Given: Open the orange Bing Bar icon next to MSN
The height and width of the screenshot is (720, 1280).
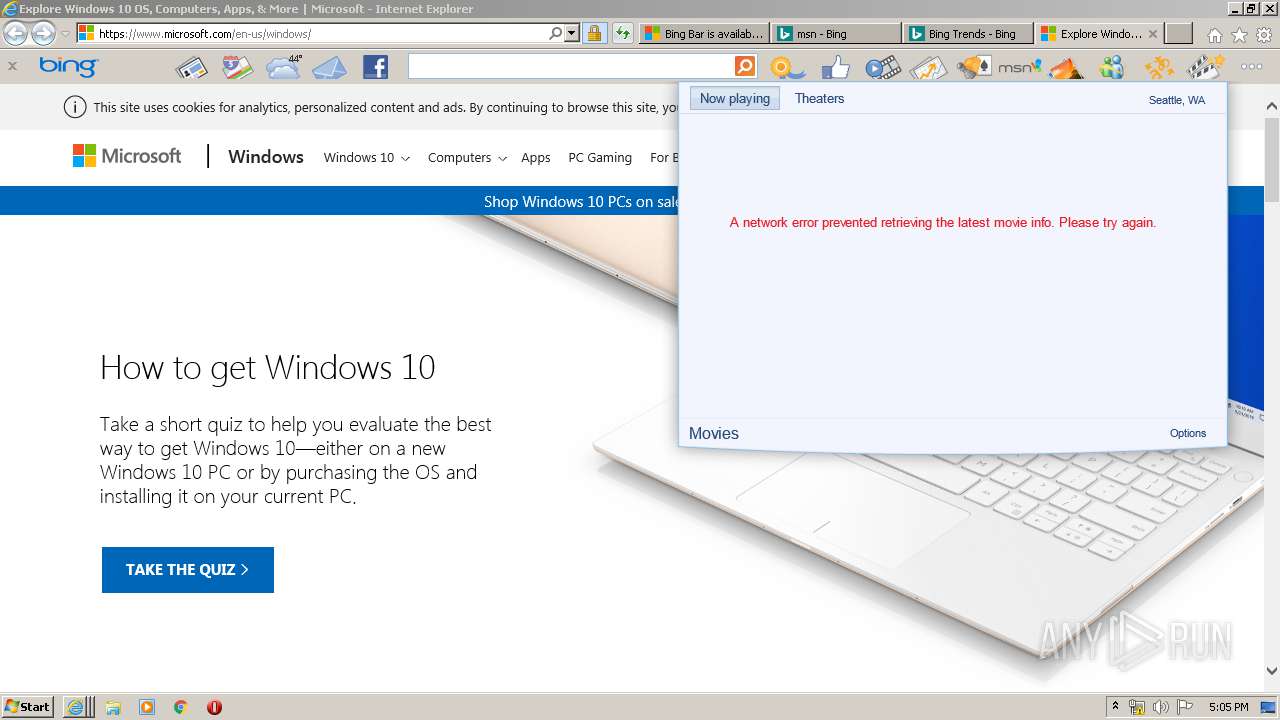Looking at the screenshot, I should (x=1066, y=68).
